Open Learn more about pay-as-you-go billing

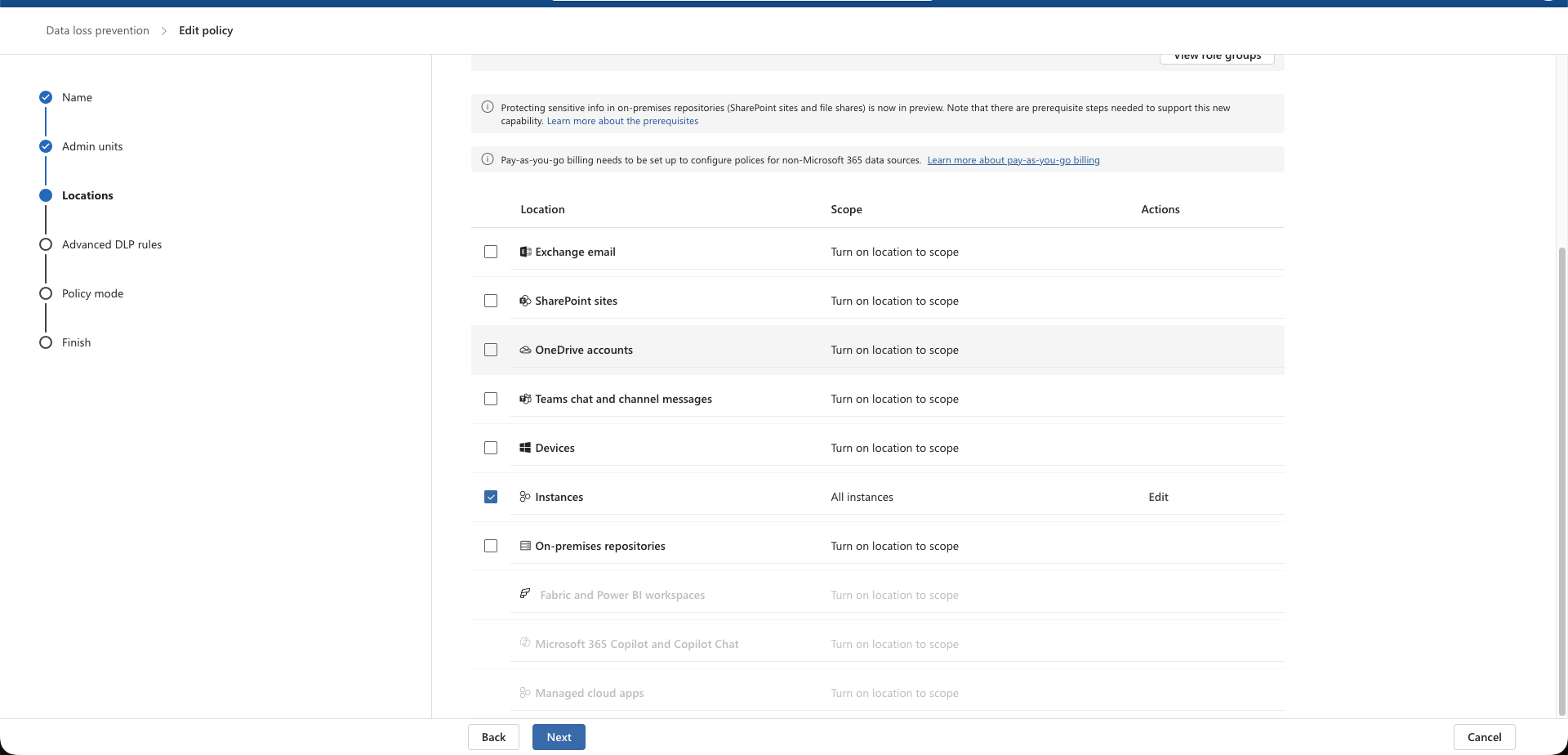coord(1013,160)
